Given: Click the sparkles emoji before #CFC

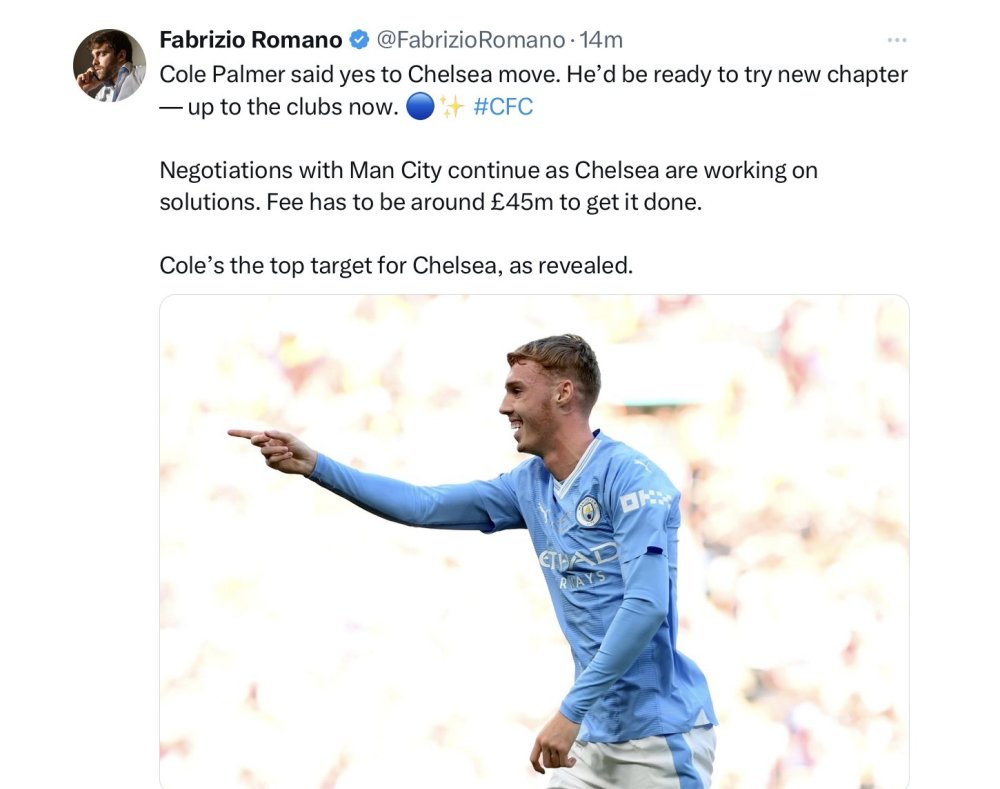Looking at the screenshot, I should (x=452, y=107).
